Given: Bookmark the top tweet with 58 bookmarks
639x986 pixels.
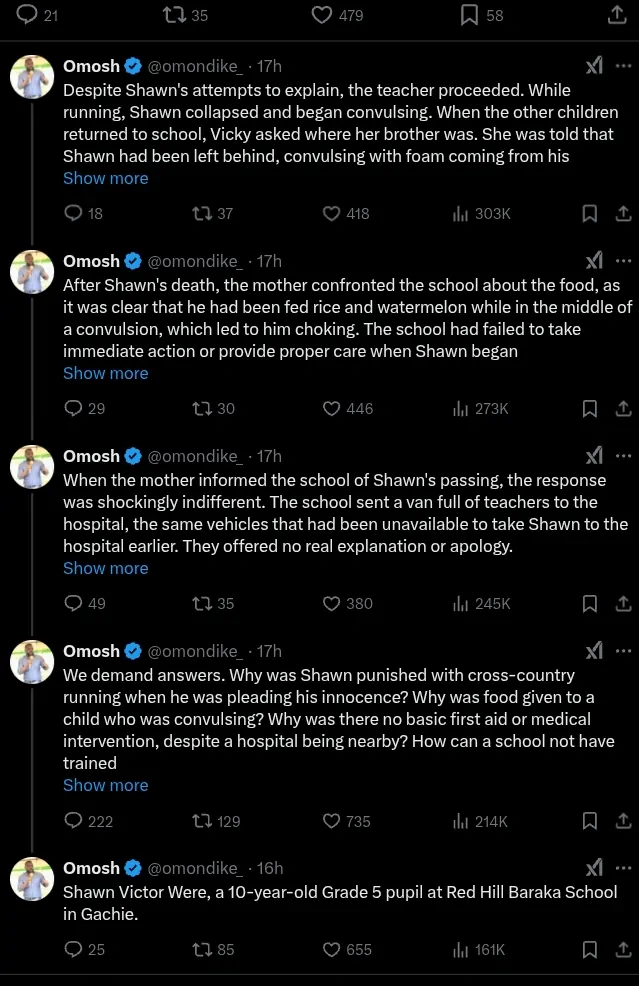Looking at the screenshot, I should (469, 15).
